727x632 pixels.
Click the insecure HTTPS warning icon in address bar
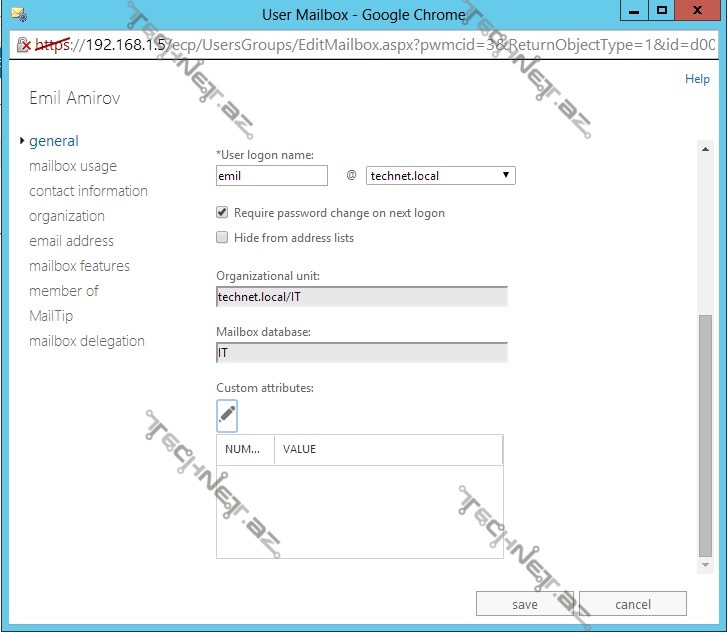(x=24, y=45)
